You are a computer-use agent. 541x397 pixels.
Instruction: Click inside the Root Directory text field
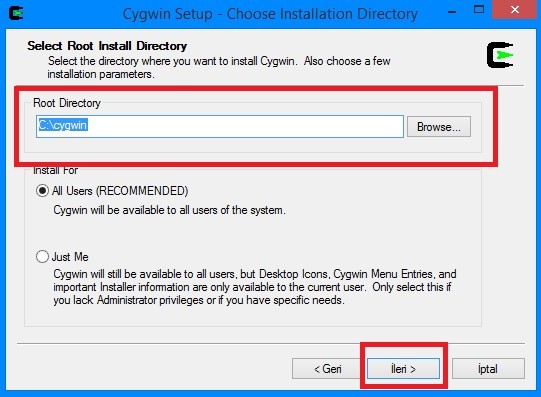[220, 127]
